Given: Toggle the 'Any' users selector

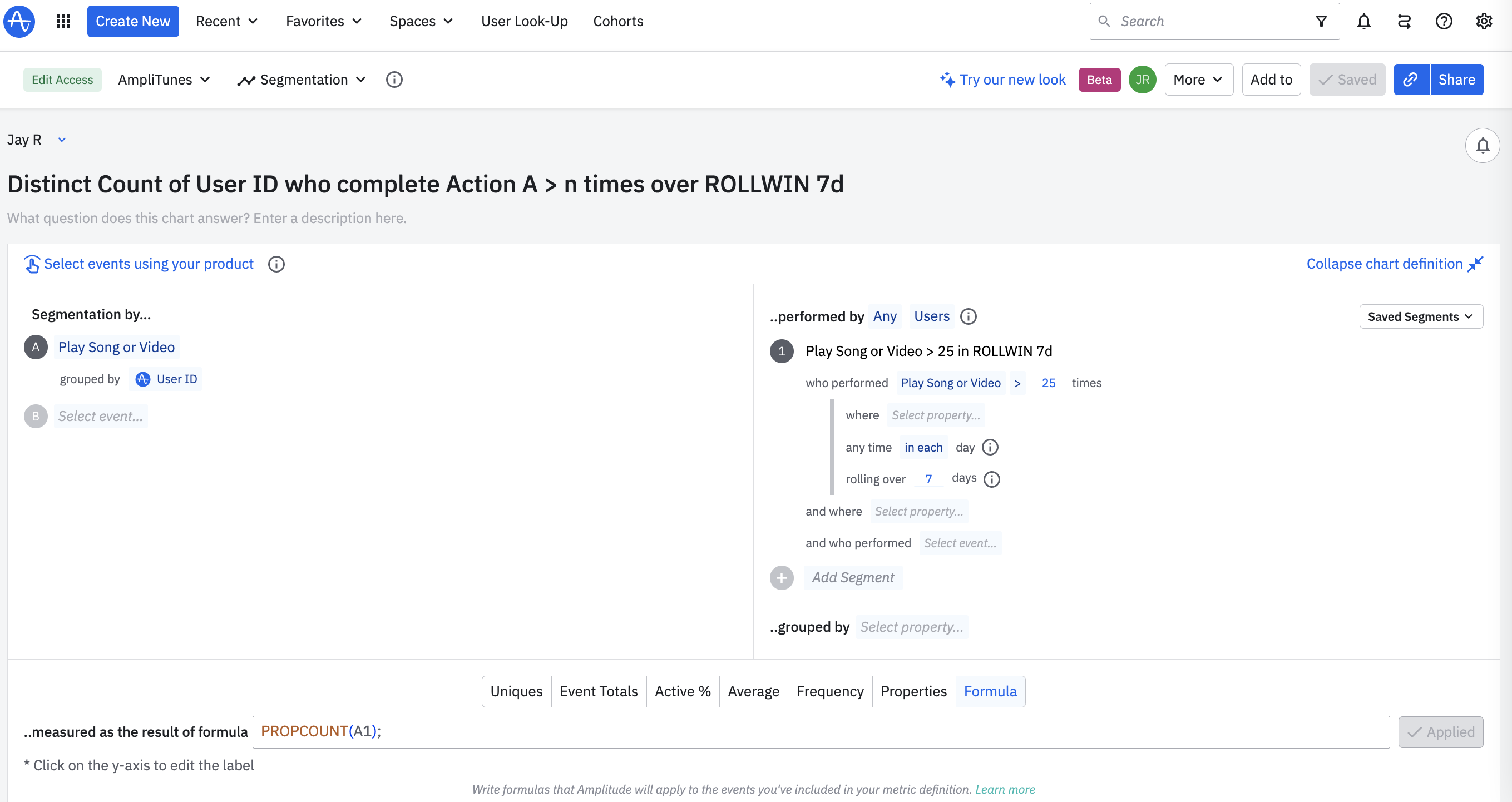Looking at the screenshot, I should click(884, 316).
